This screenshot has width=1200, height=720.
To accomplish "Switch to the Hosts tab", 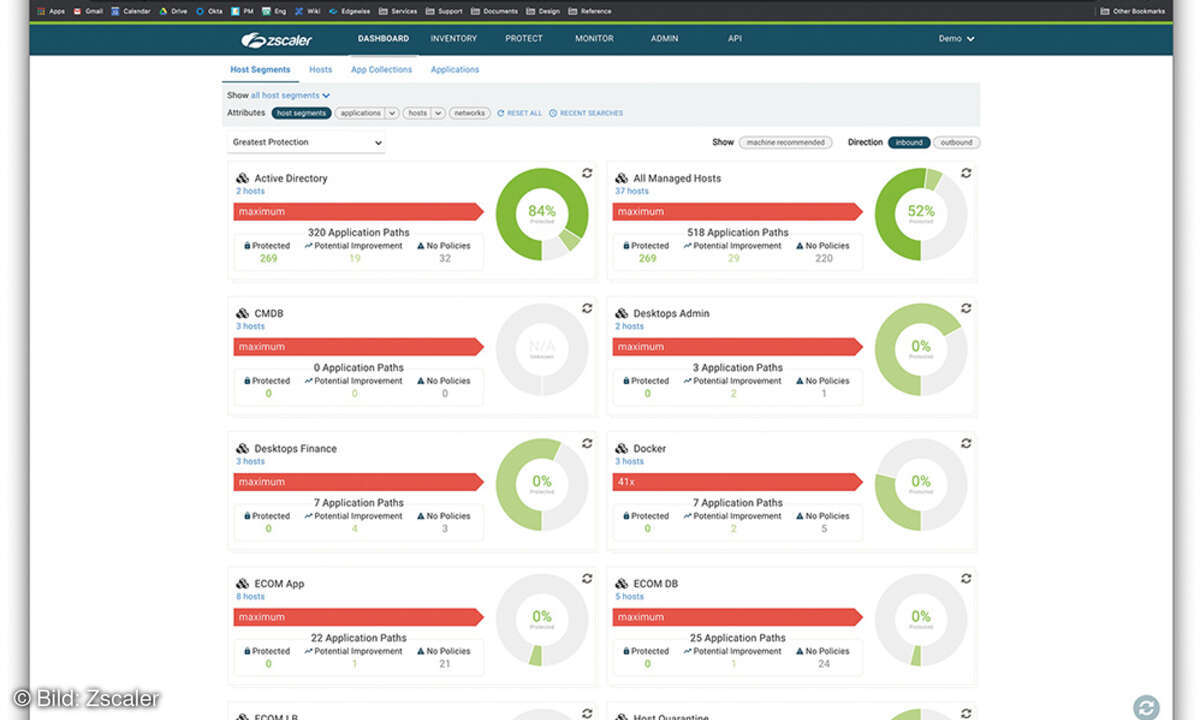I will click(320, 70).
